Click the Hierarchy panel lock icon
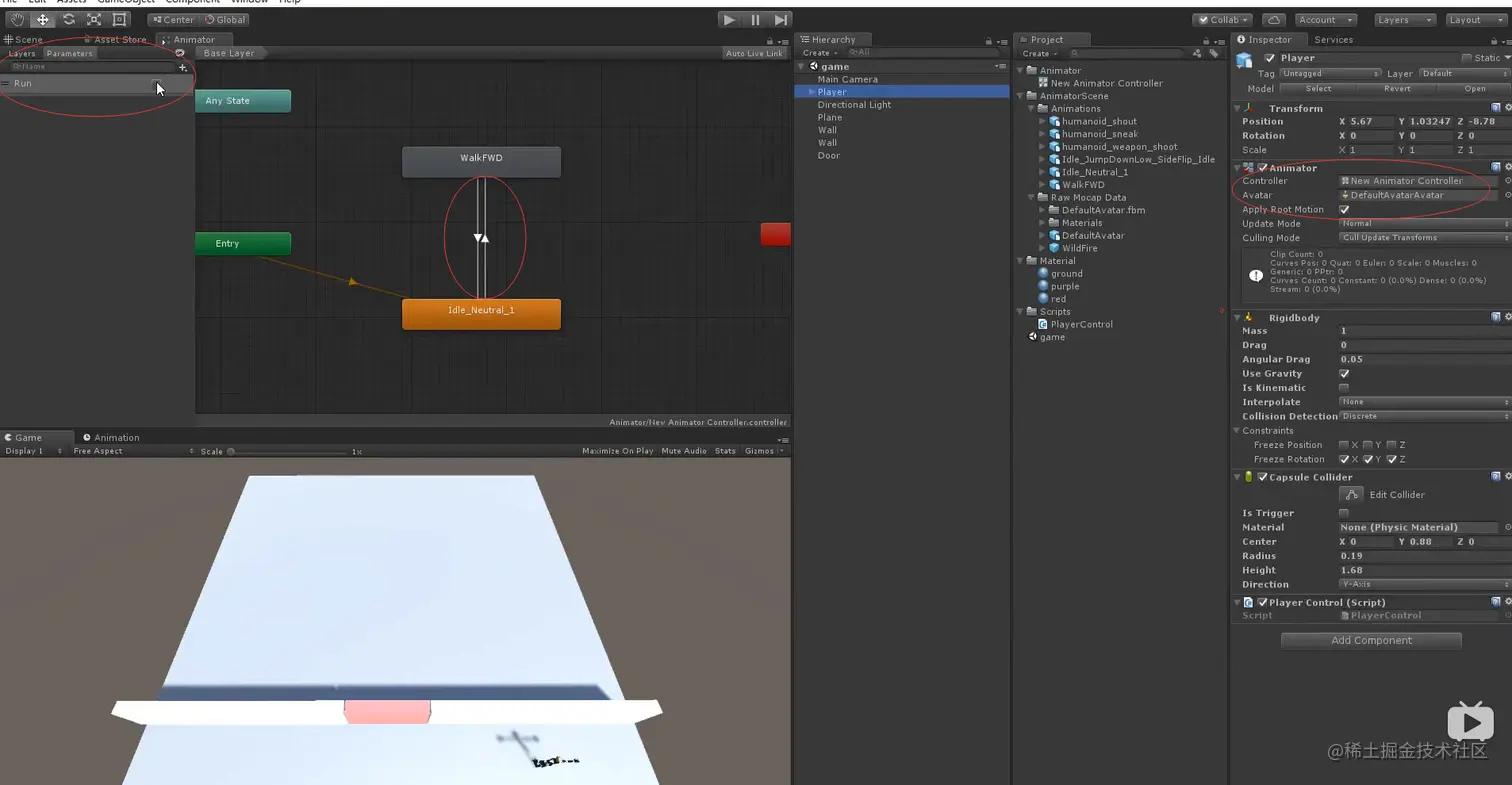This screenshot has height=785, width=1512. tap(988, 41)
